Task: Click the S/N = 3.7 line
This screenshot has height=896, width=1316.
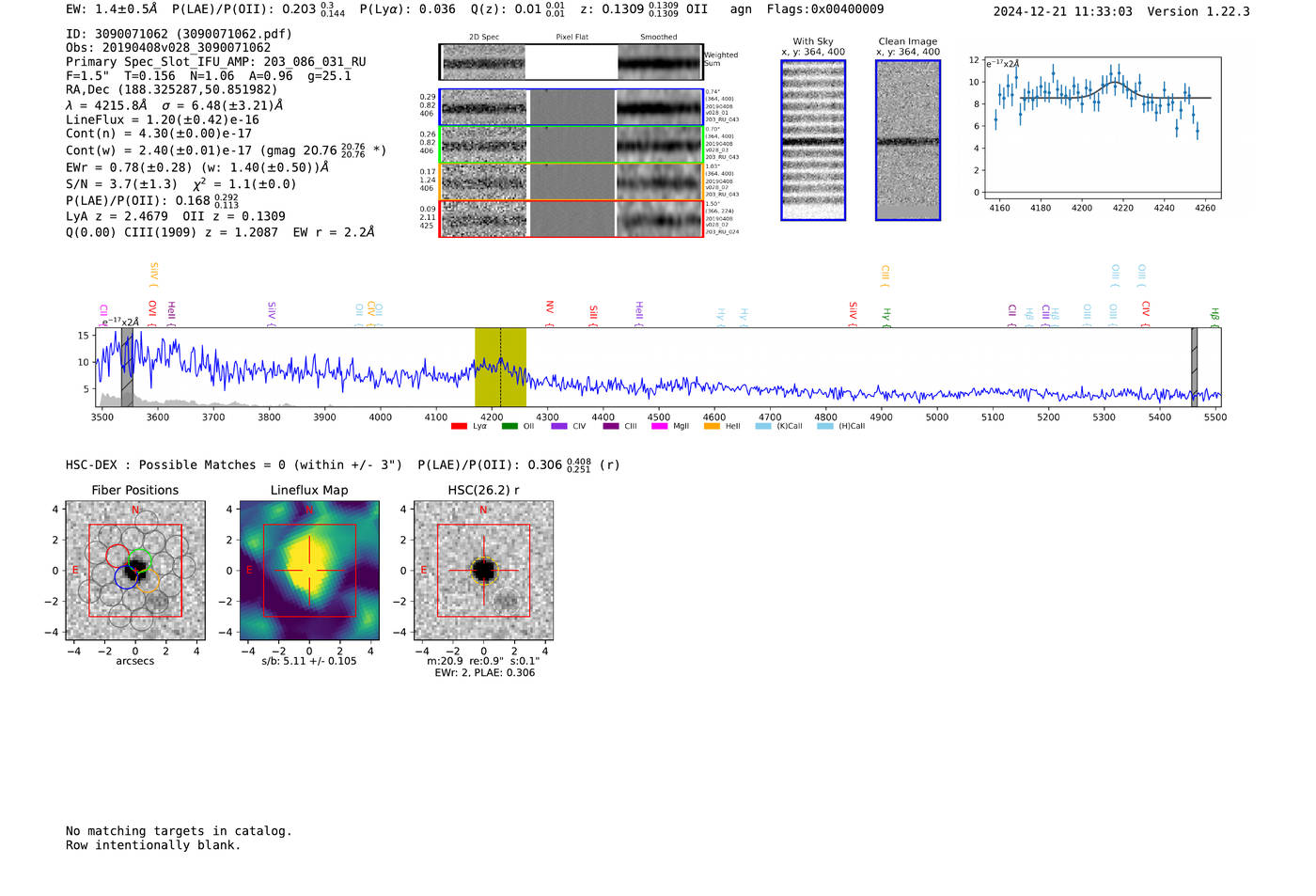Action: 180,184
